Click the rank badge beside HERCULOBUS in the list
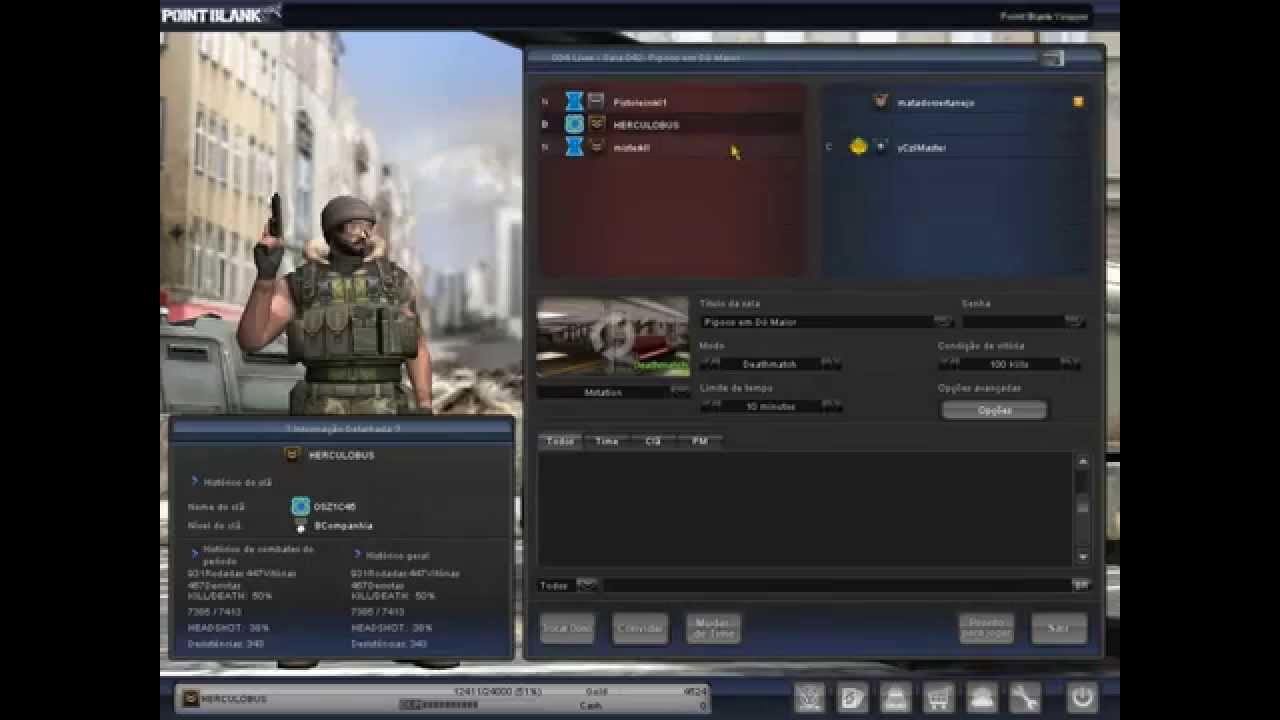Image resolution: width=1280 pixels, height=720 pixels. [x=596, y=124]
